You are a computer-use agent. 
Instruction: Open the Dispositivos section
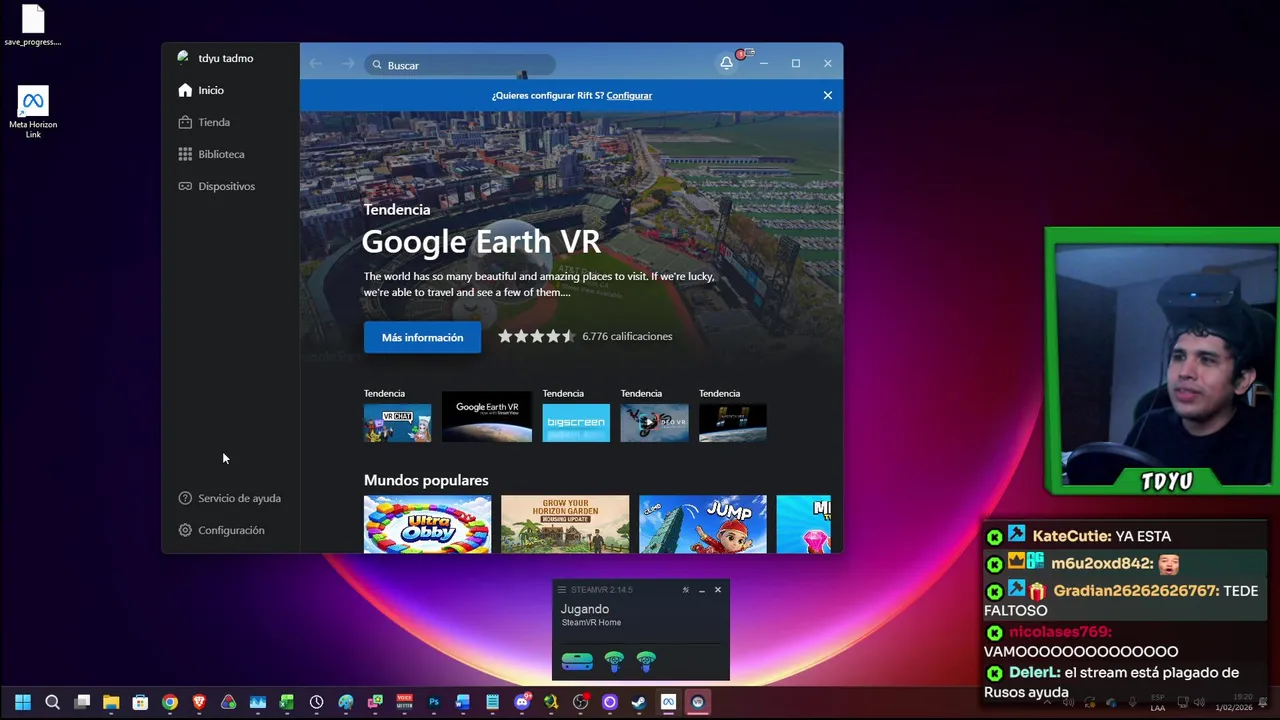click(x=216, y=186)
